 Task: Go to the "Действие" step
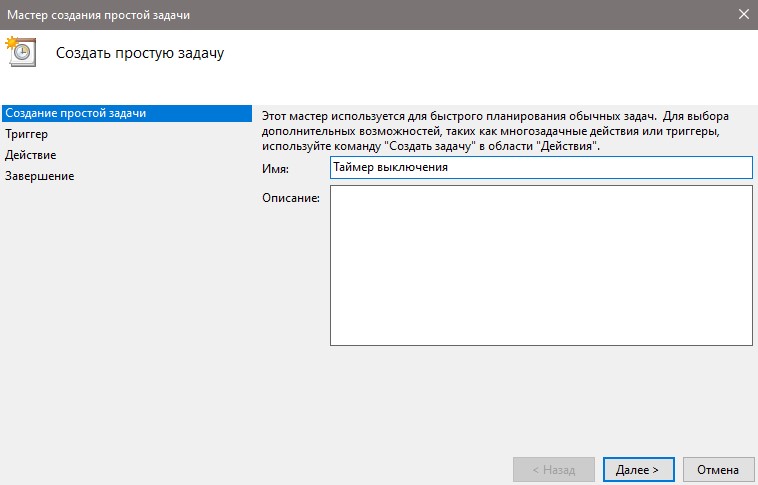pos(30,155)
